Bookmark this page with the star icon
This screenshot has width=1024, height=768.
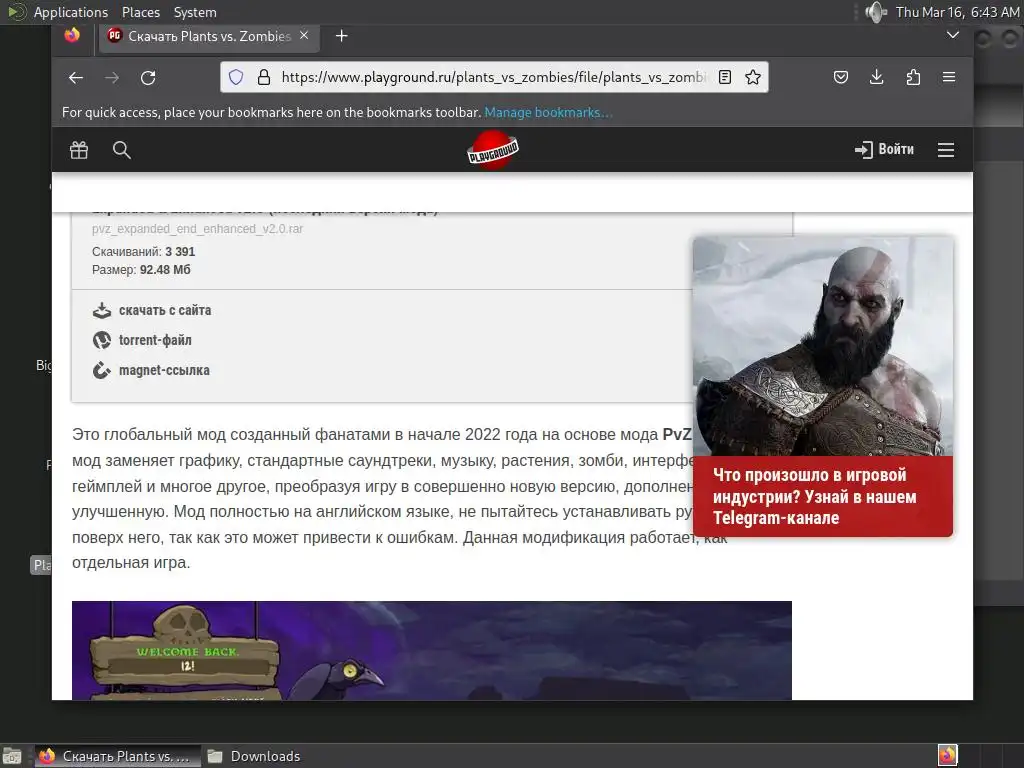pyautogui.click(x=753, y=77)
